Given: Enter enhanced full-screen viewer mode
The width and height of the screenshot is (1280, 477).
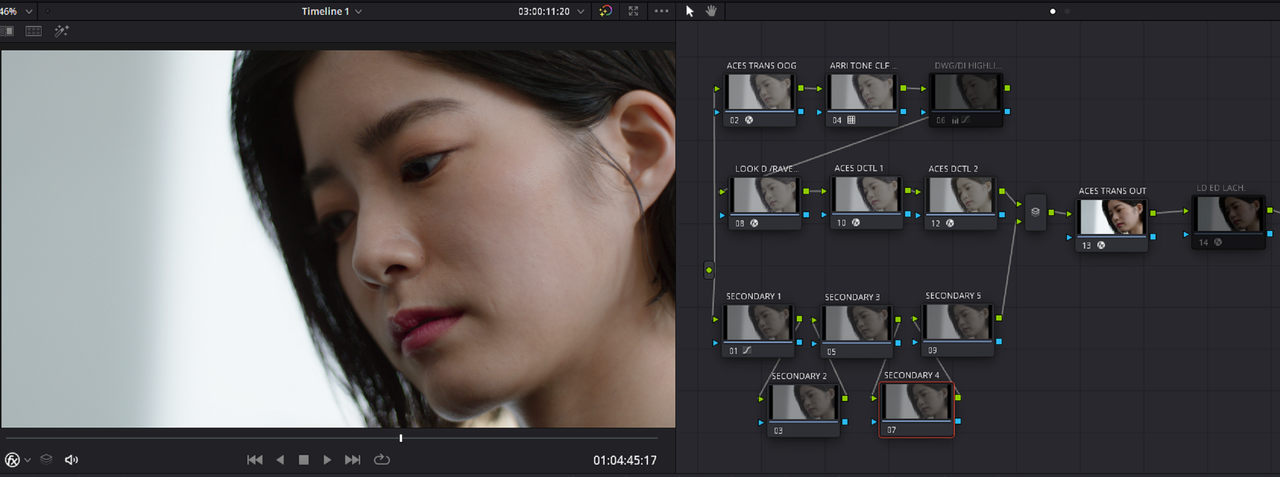Looking at the screenshot, I should pyautogui.click(x=633, y=11).
